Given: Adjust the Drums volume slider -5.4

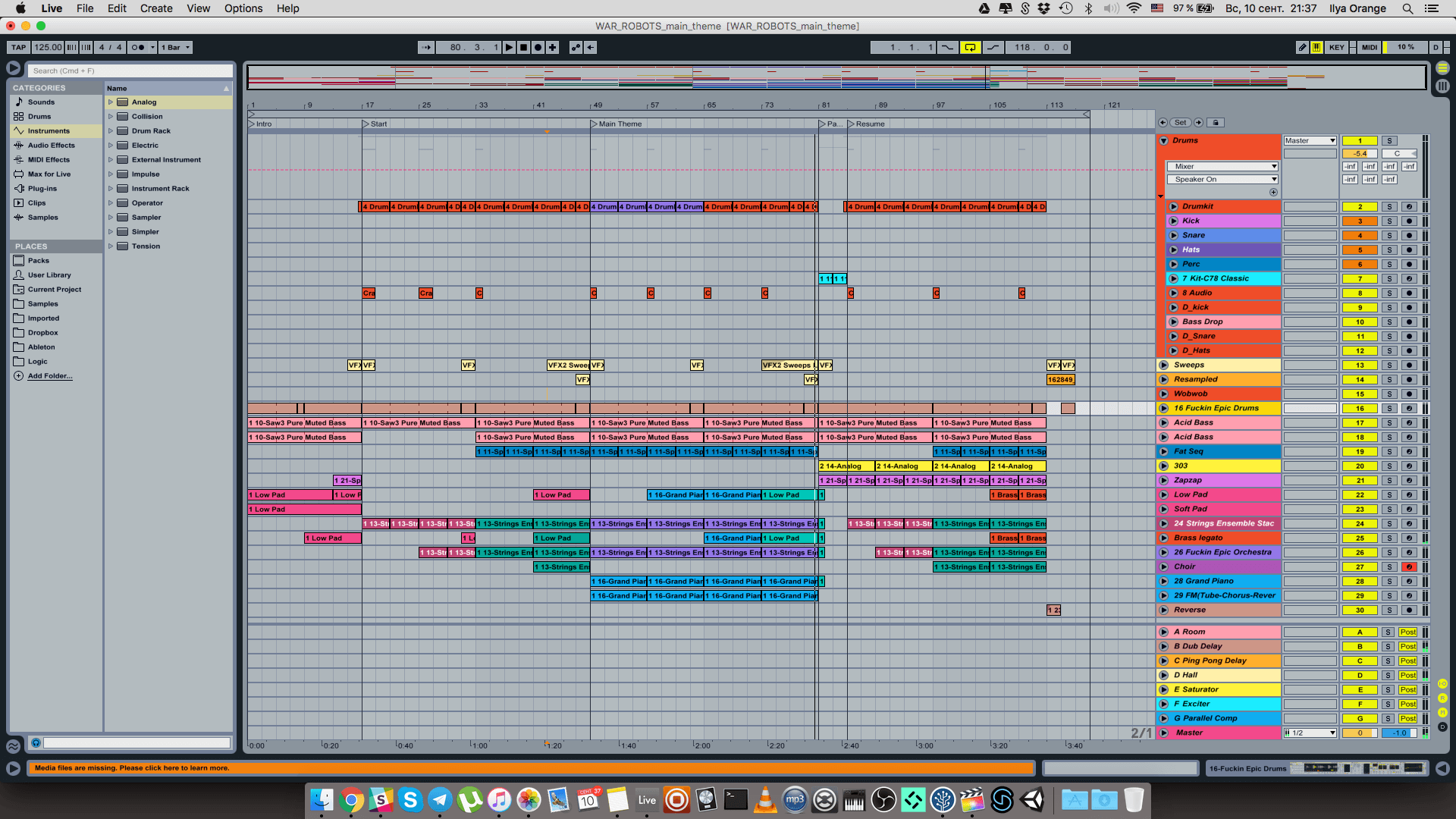Looking at the screenshot, I should (1360, 154).
